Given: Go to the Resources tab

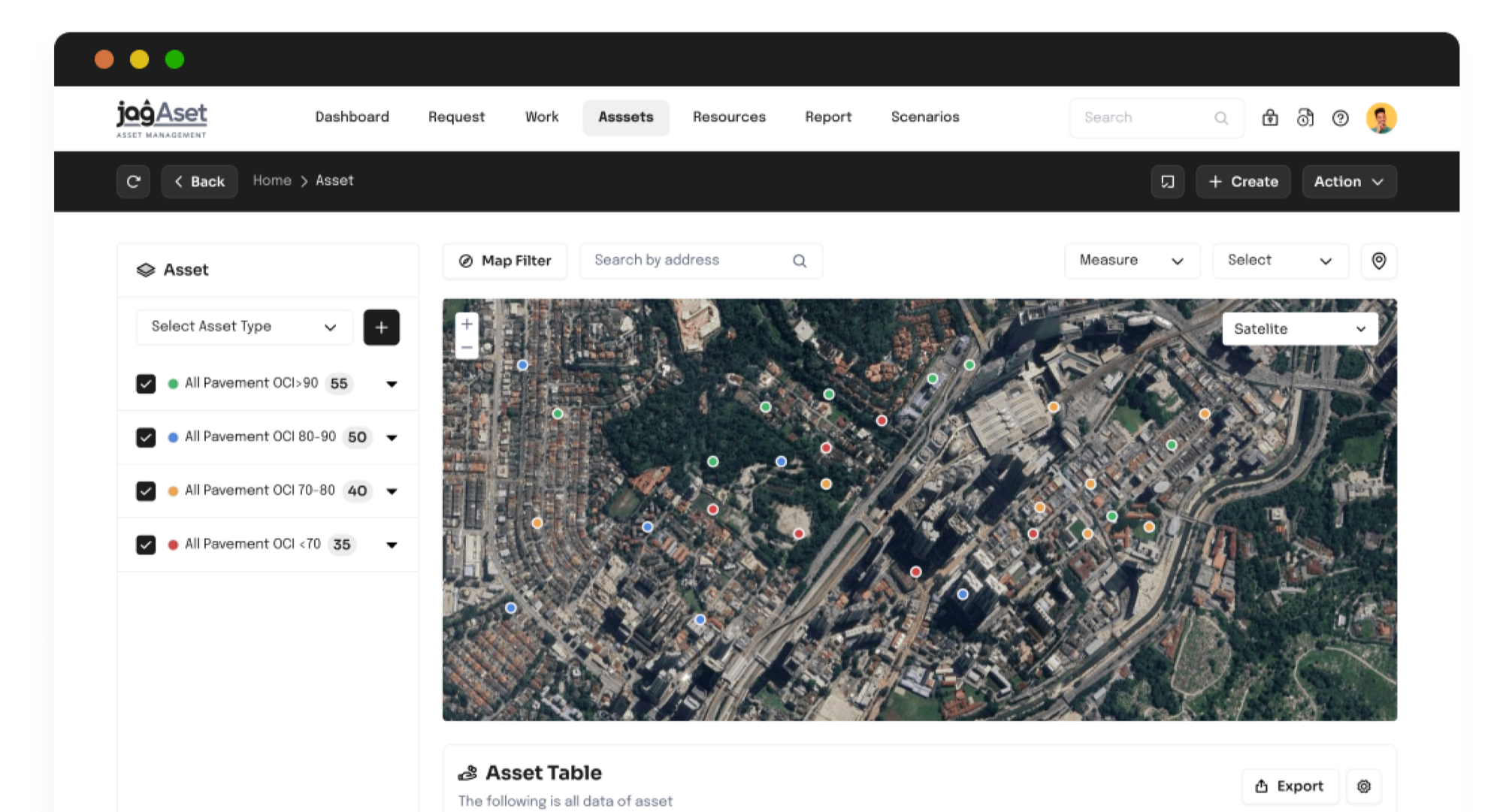Looking at the screenshot, I should pos(729,117).
